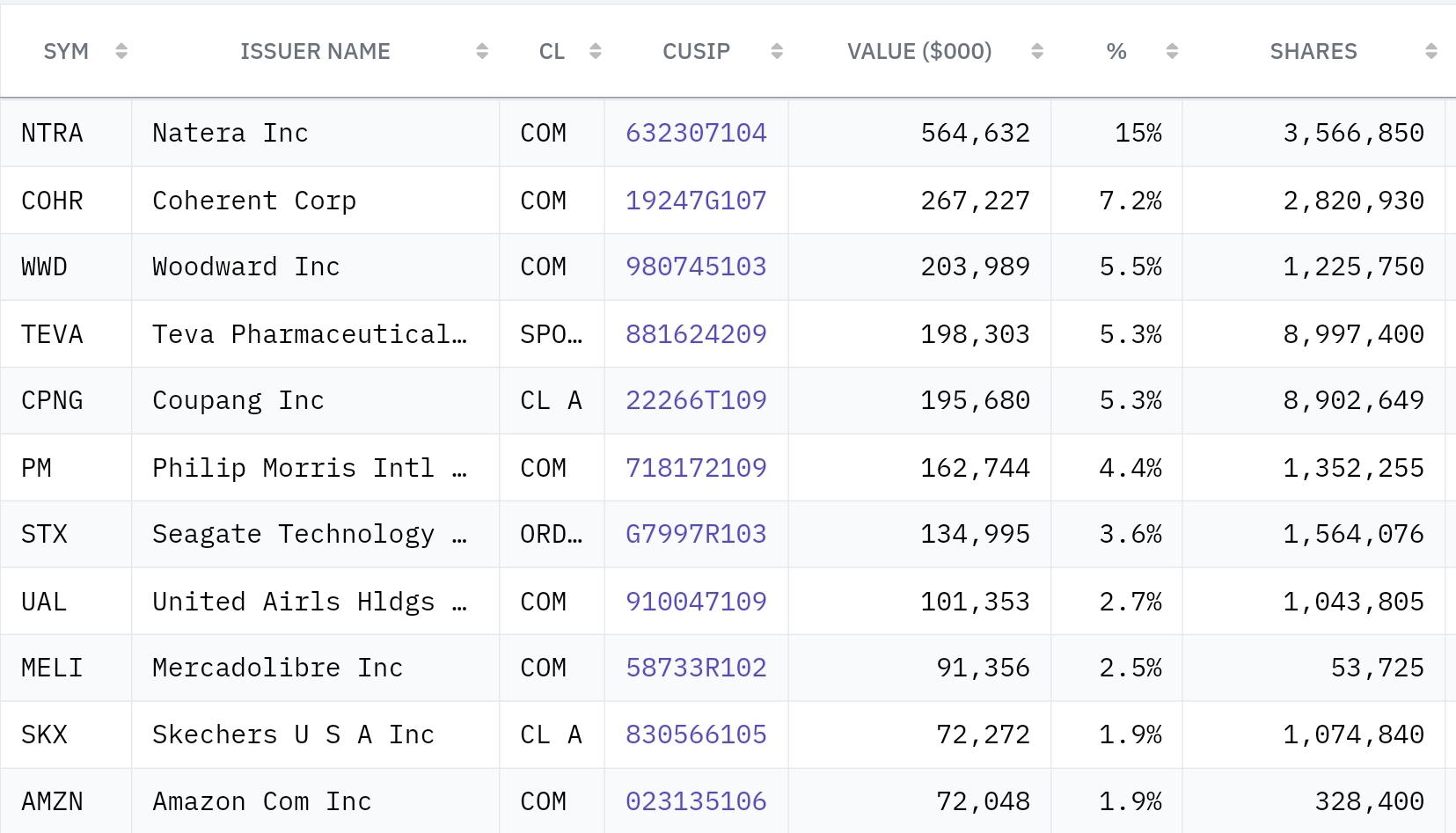1456x833 pixels.
Task: Select the STX symbol cell
Action: (66, 534)
